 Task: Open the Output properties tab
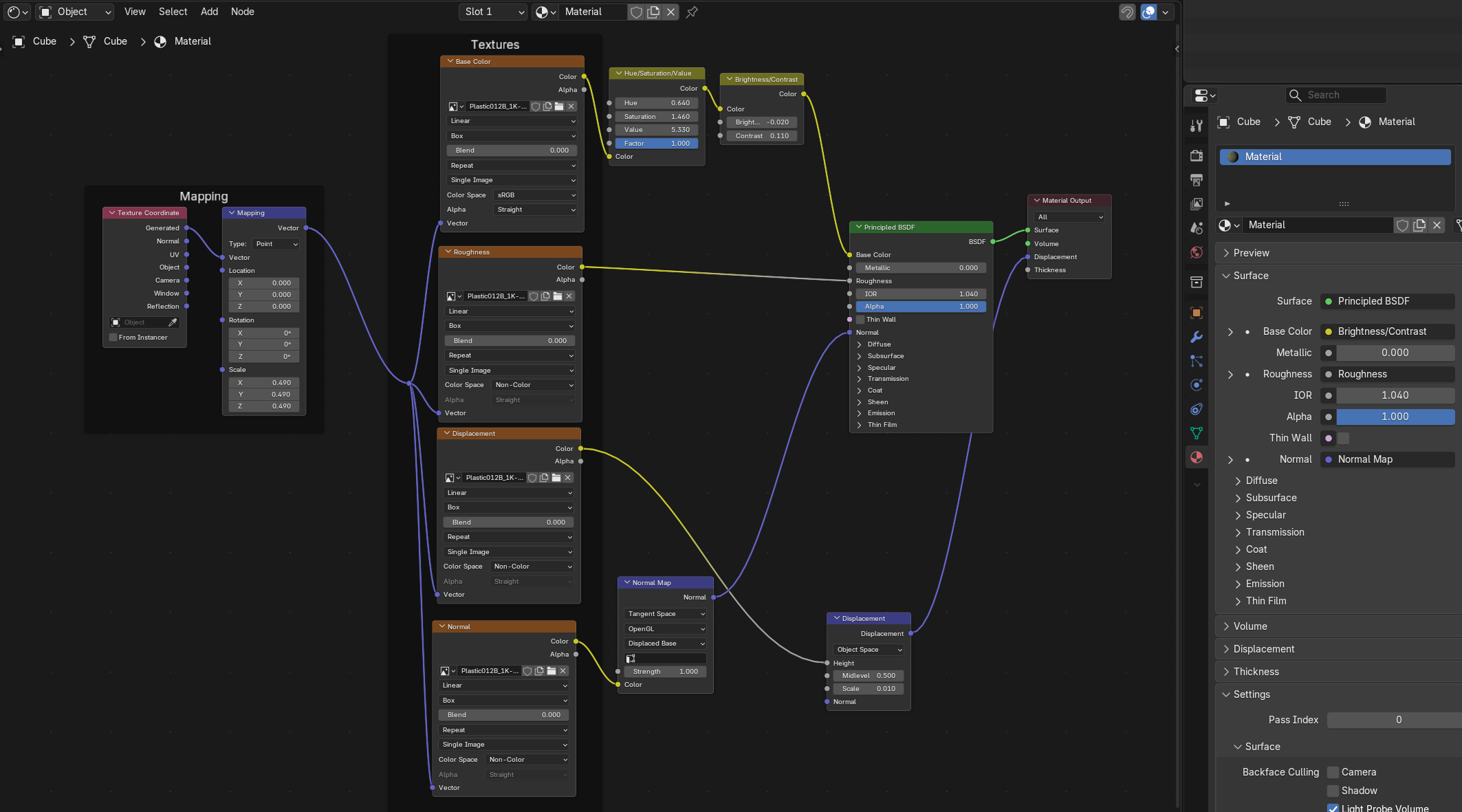1197,180
